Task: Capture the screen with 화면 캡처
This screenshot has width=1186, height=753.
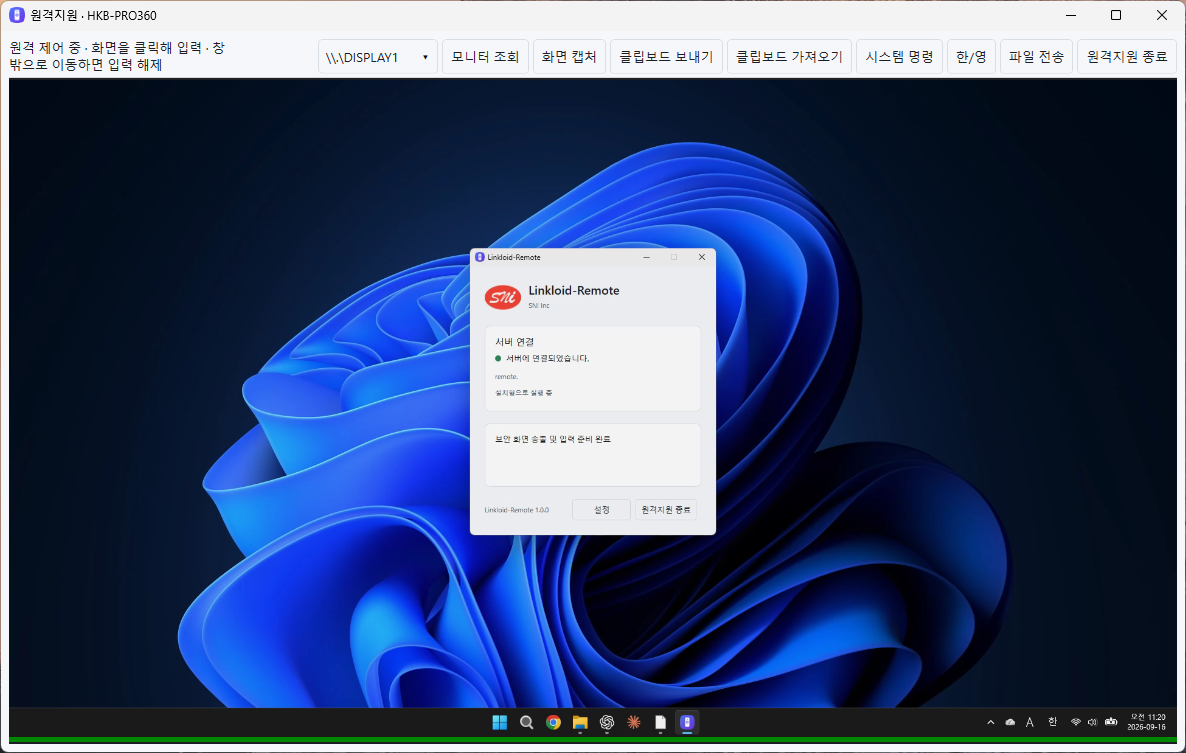Action: pyautogui.click(x=569, y=57)
